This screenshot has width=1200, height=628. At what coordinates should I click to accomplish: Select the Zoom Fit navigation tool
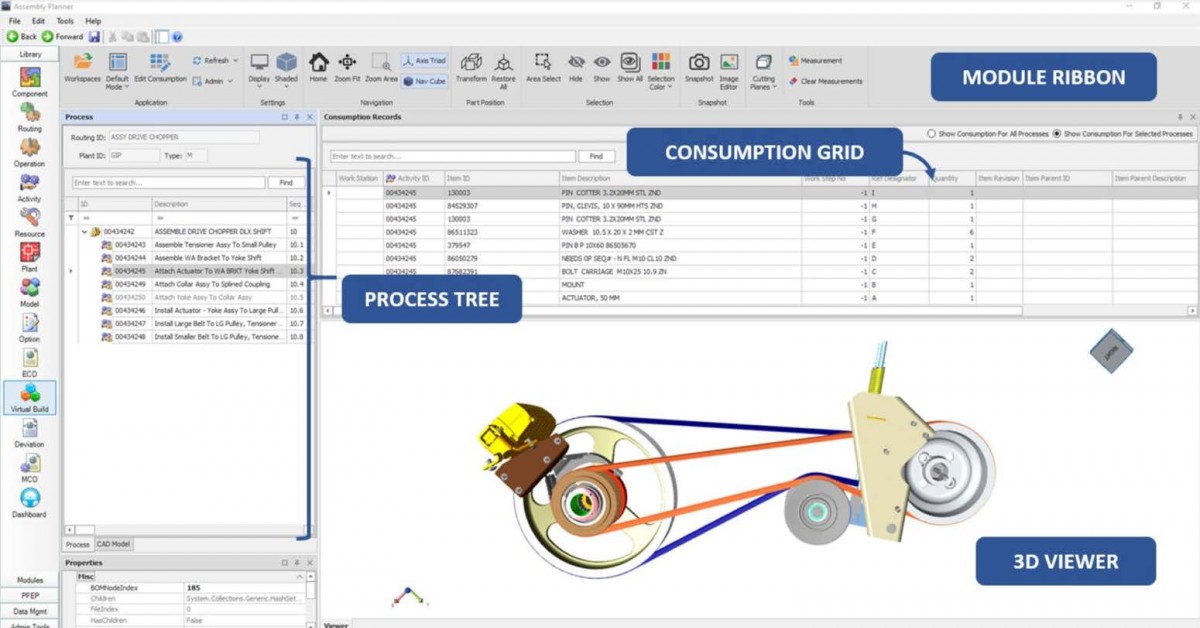[x=346, y=70]
